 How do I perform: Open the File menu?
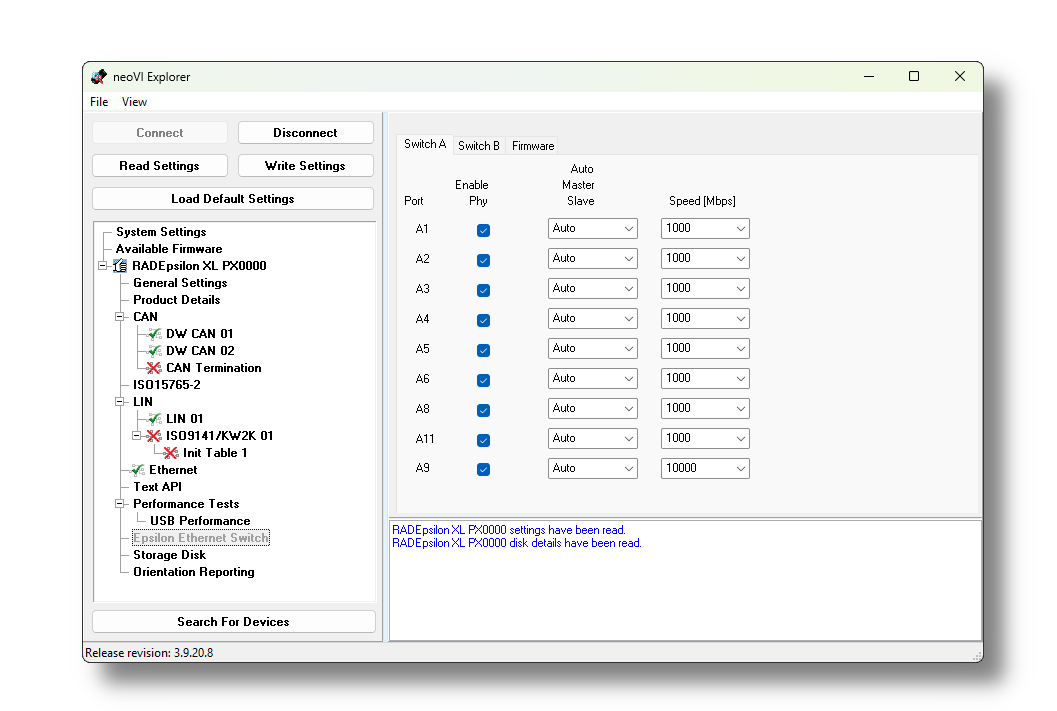pyautogui.click(x=99, y=102)
